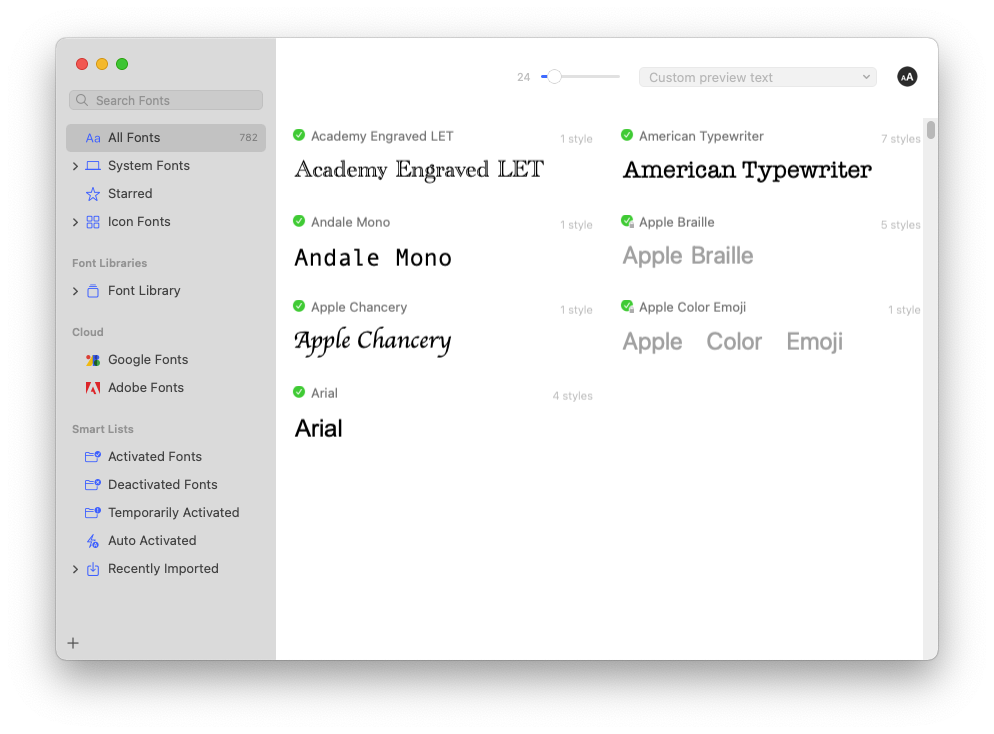Expand the Recently Imported chevron
Image resolution: width=994 pixels, height=734 pixels.
pyautogui.click(x=75, y=569)
